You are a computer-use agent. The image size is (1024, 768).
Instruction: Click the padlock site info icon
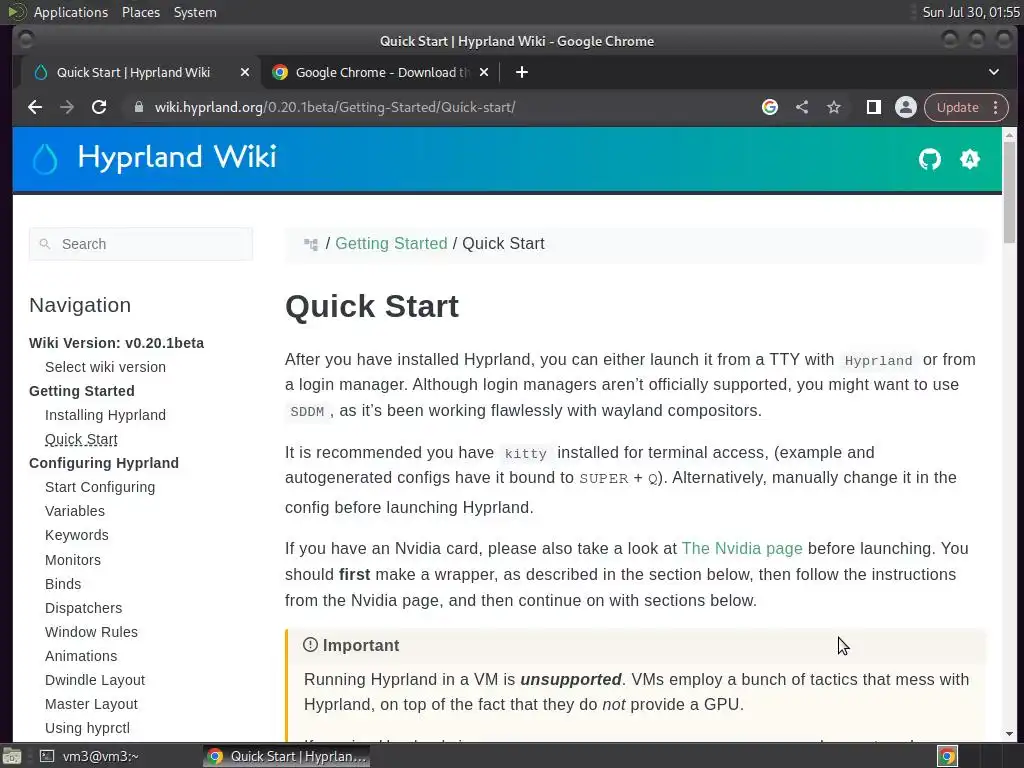coord(138,107)
